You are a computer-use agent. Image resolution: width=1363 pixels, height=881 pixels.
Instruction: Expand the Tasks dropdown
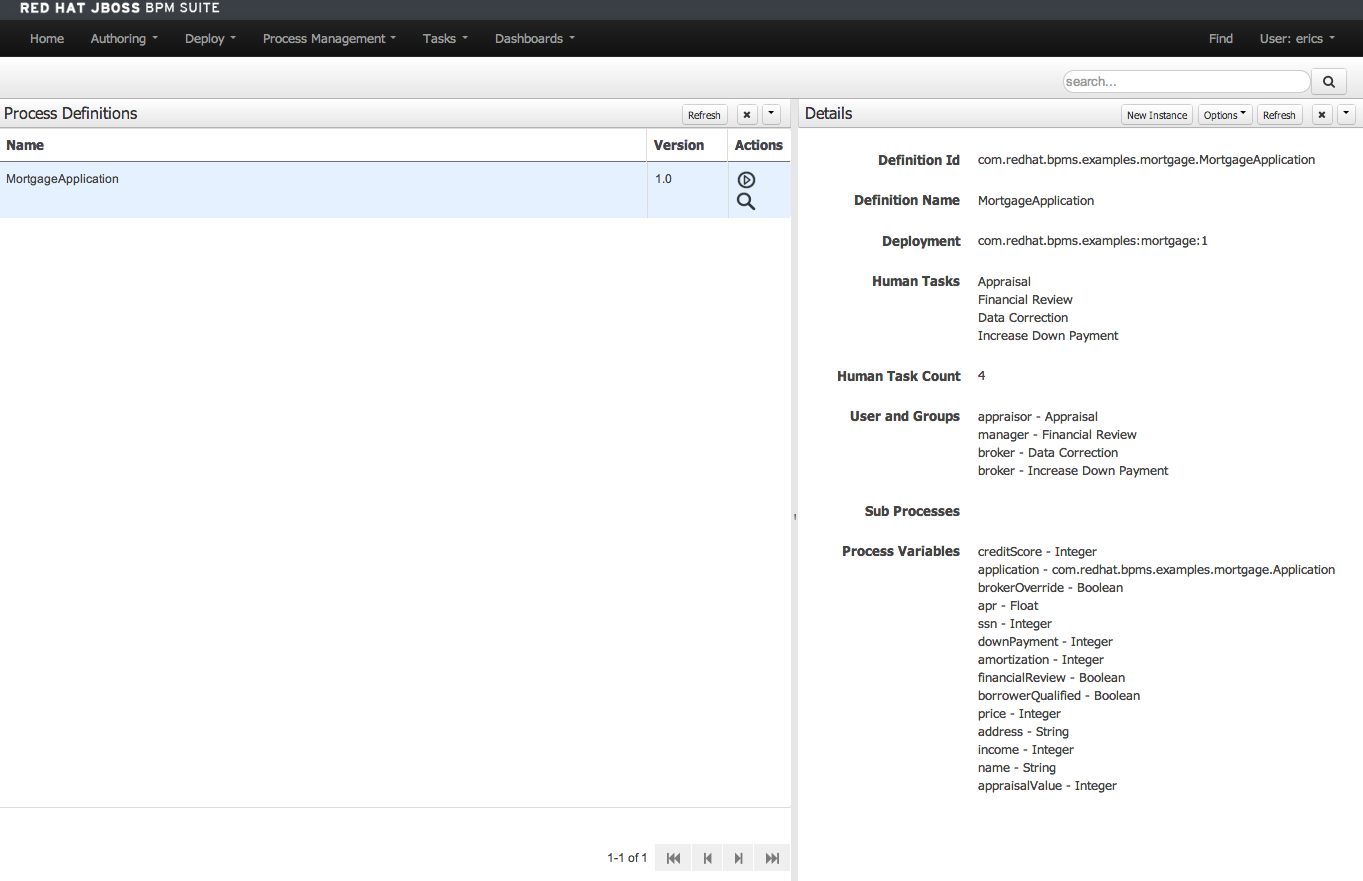tap(445, 39)
